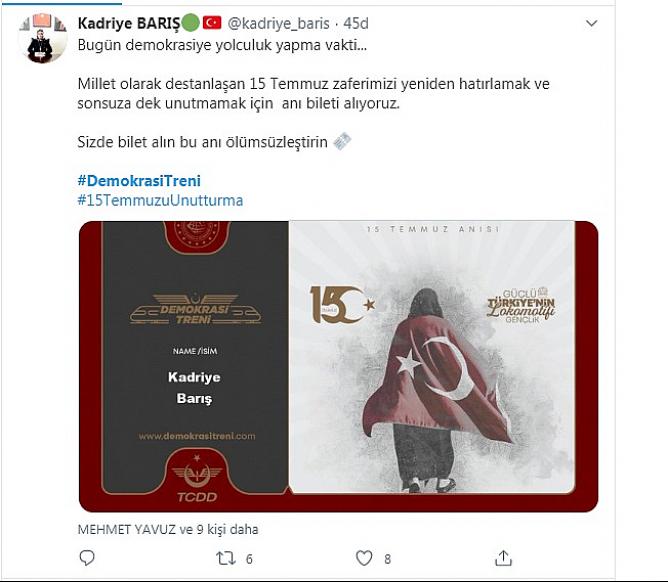Click the green circle badge beside name

tap(190, 23)
